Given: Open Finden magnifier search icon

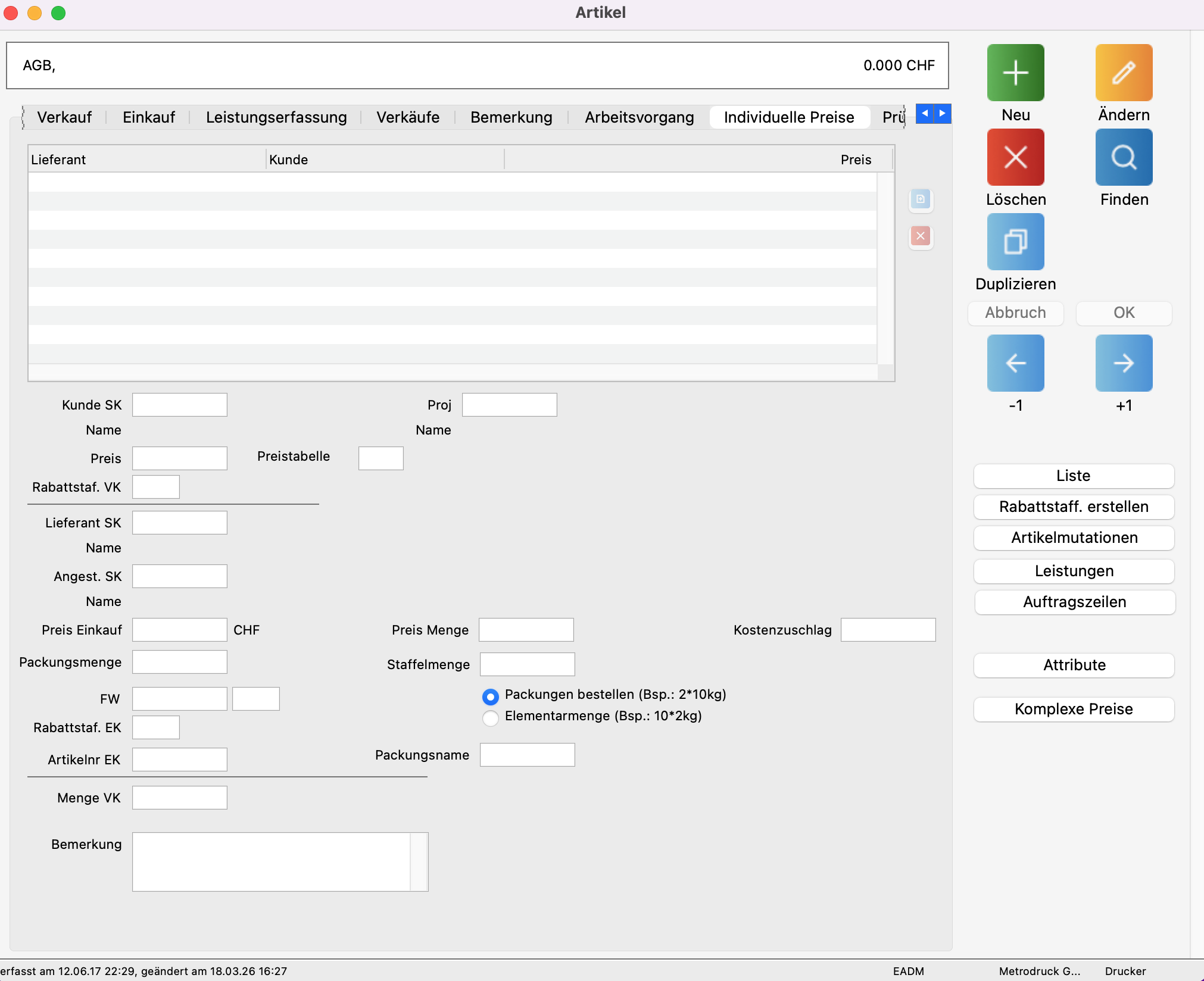Looking at the screenshot, I should tap(1124, 157).
